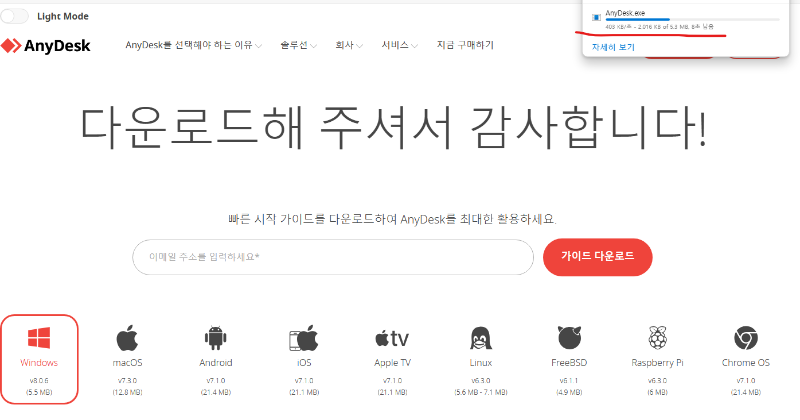This screenshot has width=800, height=420.
Task: Click the AnyDesk.exe download progress bar
Action: click(692, 19)
